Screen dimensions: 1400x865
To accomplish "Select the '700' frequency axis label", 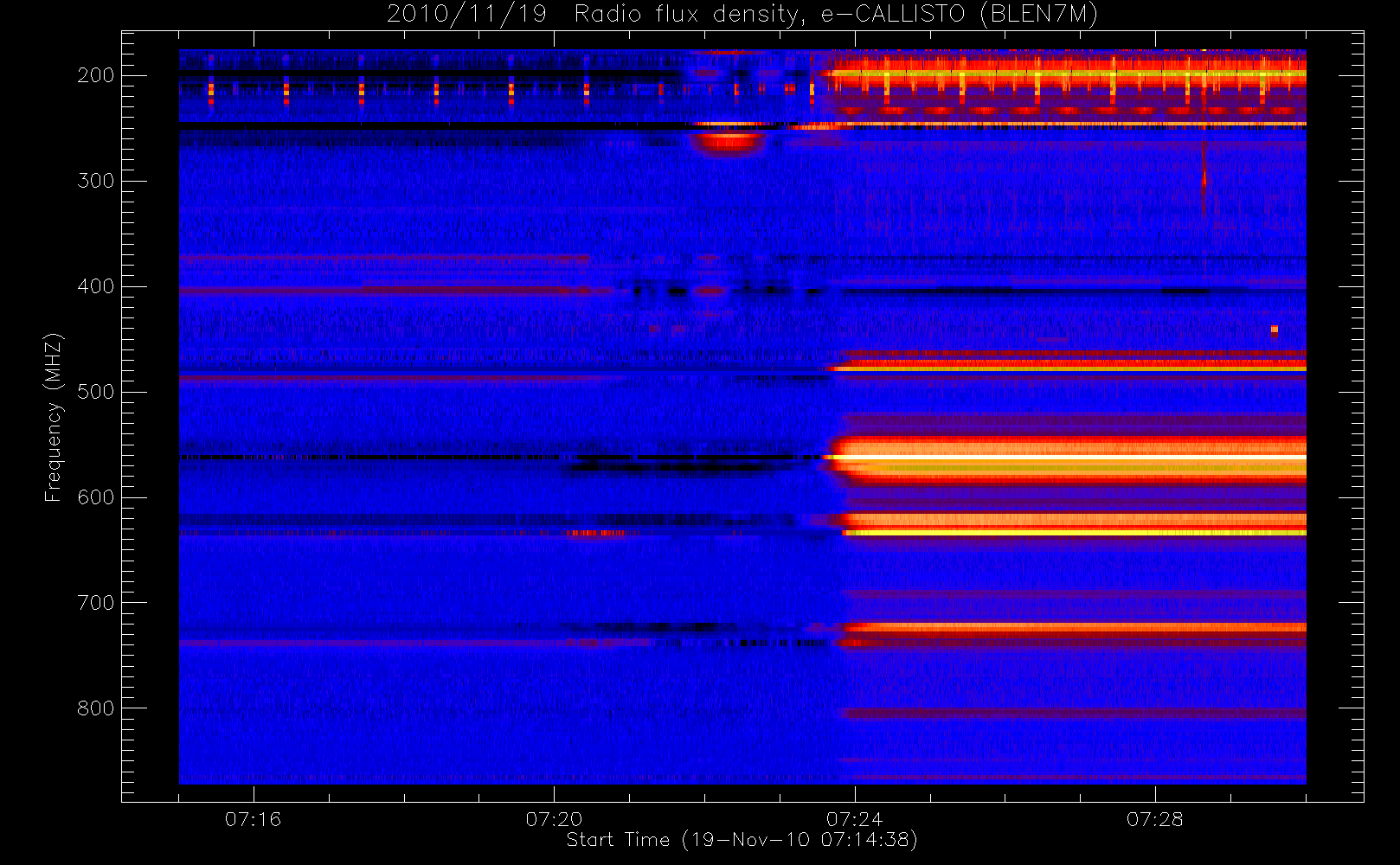I will 95,603.
